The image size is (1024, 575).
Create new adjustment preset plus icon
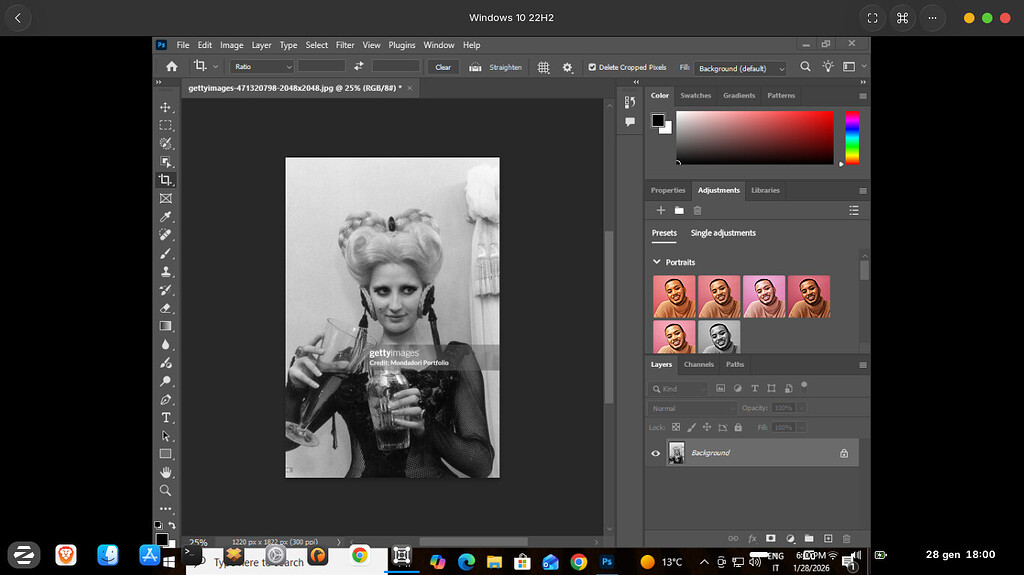tap(661, 210)
